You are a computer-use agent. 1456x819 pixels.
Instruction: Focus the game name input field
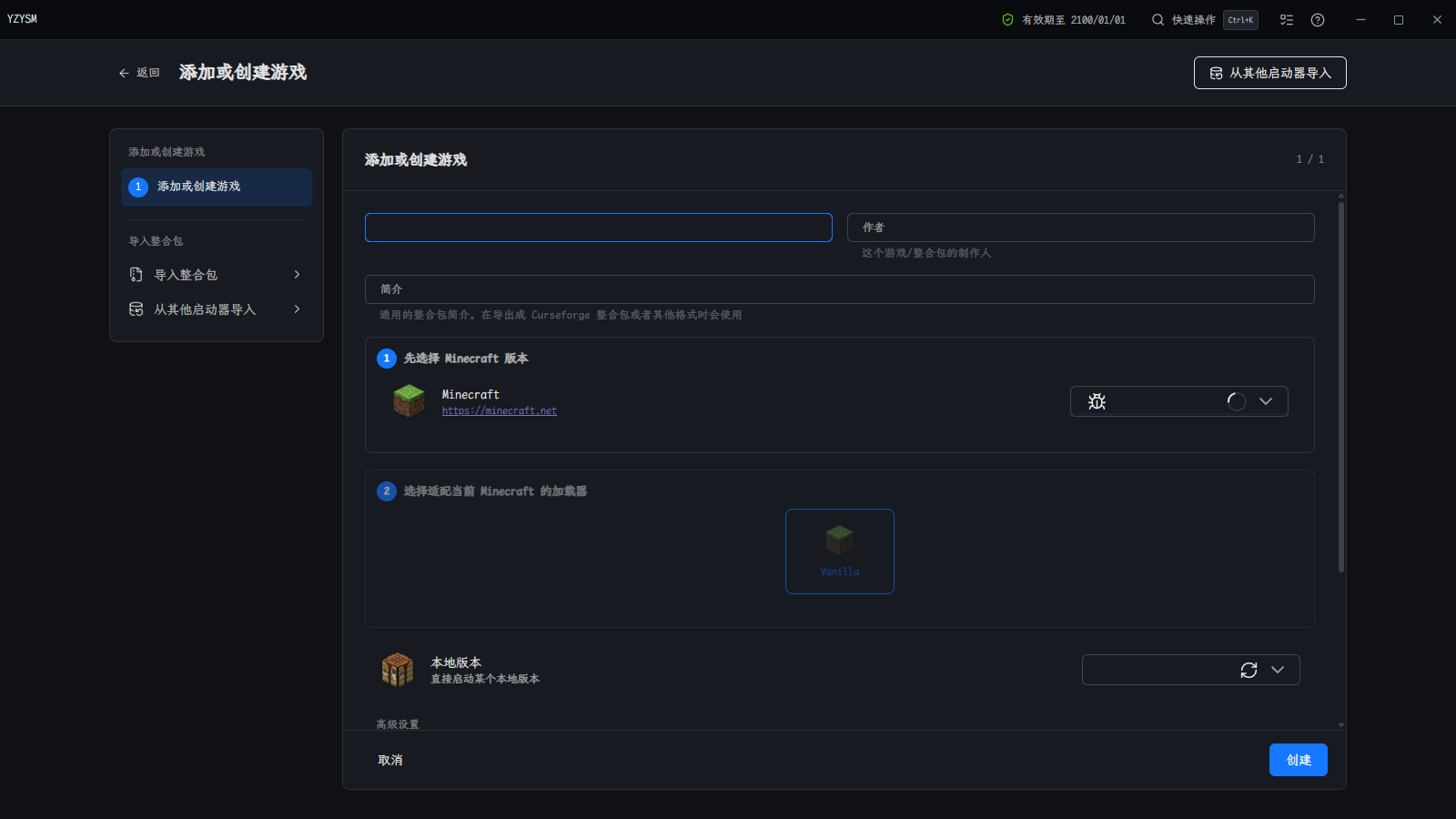coord(599,227)
